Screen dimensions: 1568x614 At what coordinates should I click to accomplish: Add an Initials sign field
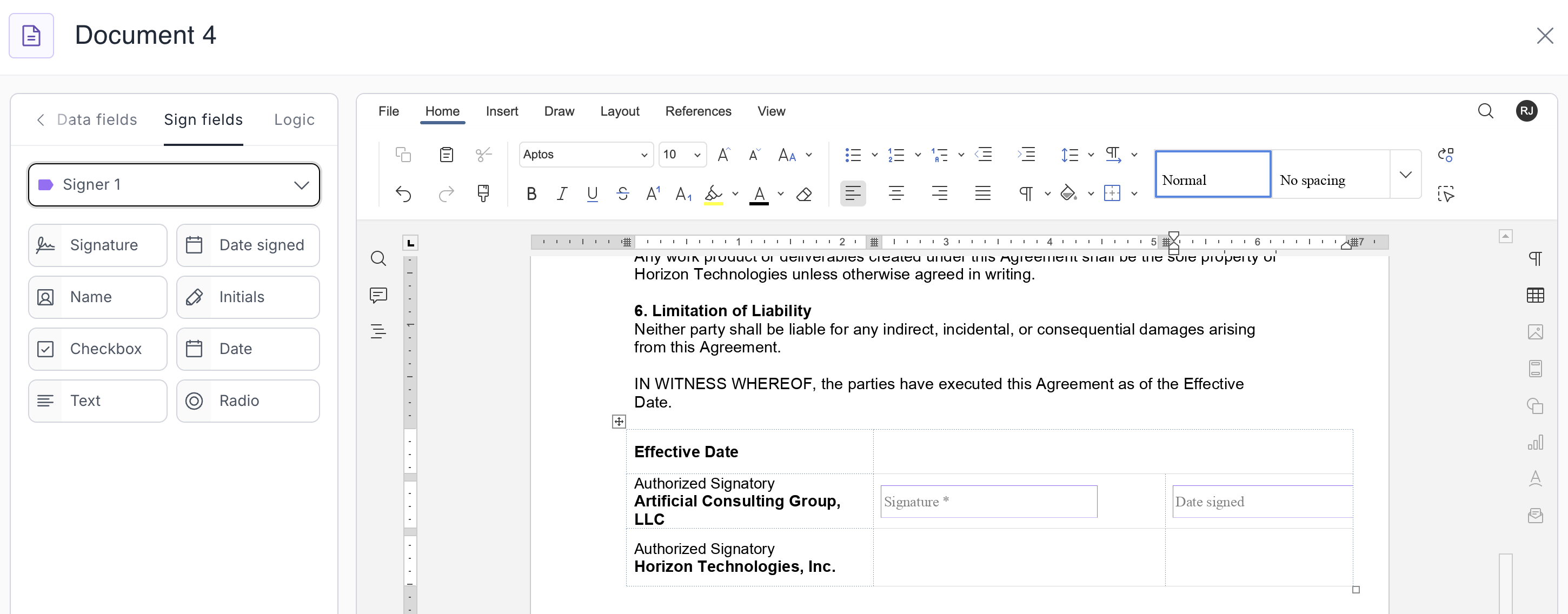[248, 297]
